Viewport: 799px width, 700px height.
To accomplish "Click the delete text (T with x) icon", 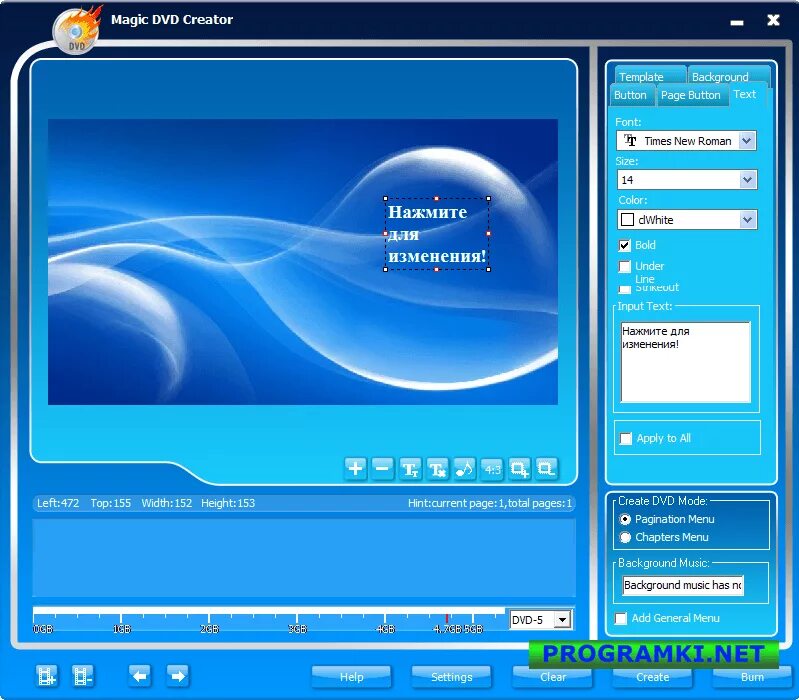I will click(437, 468).
